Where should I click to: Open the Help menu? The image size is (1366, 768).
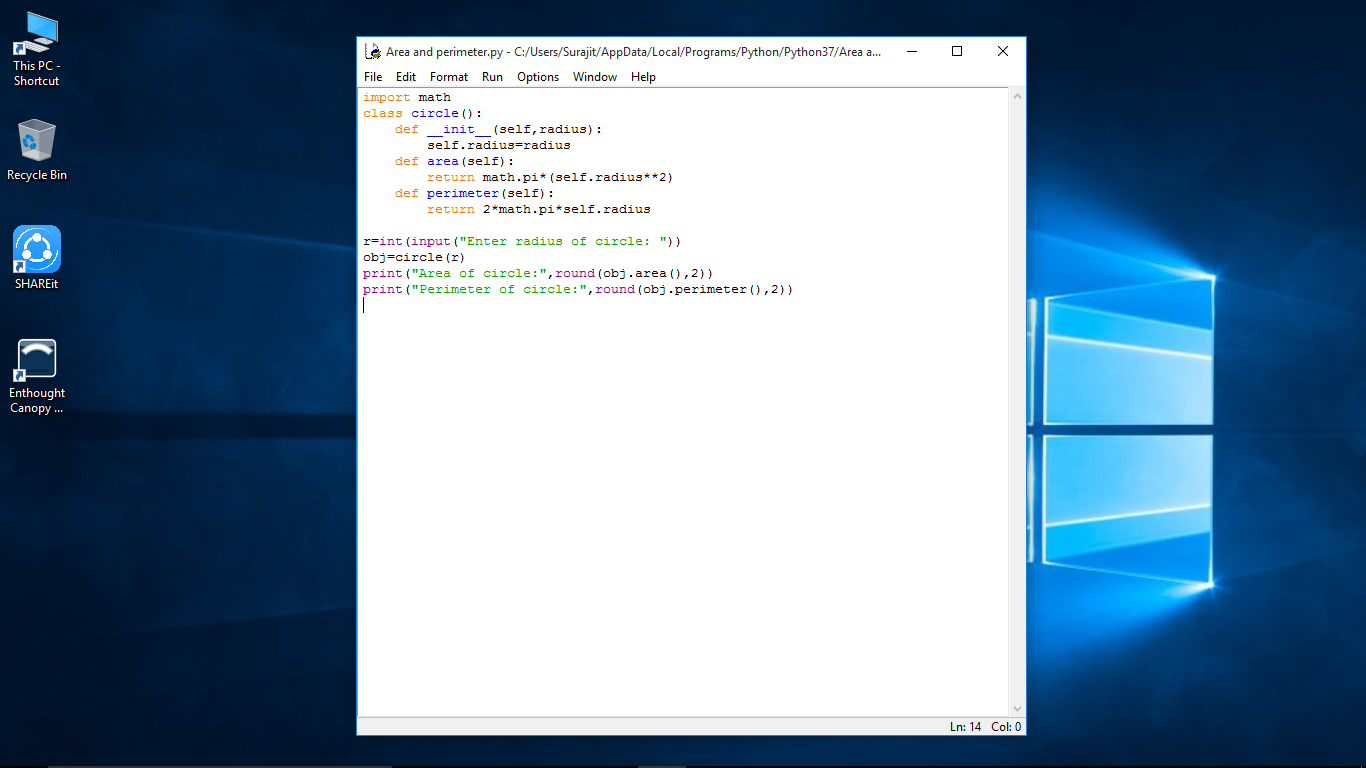(x=643, y=77)
